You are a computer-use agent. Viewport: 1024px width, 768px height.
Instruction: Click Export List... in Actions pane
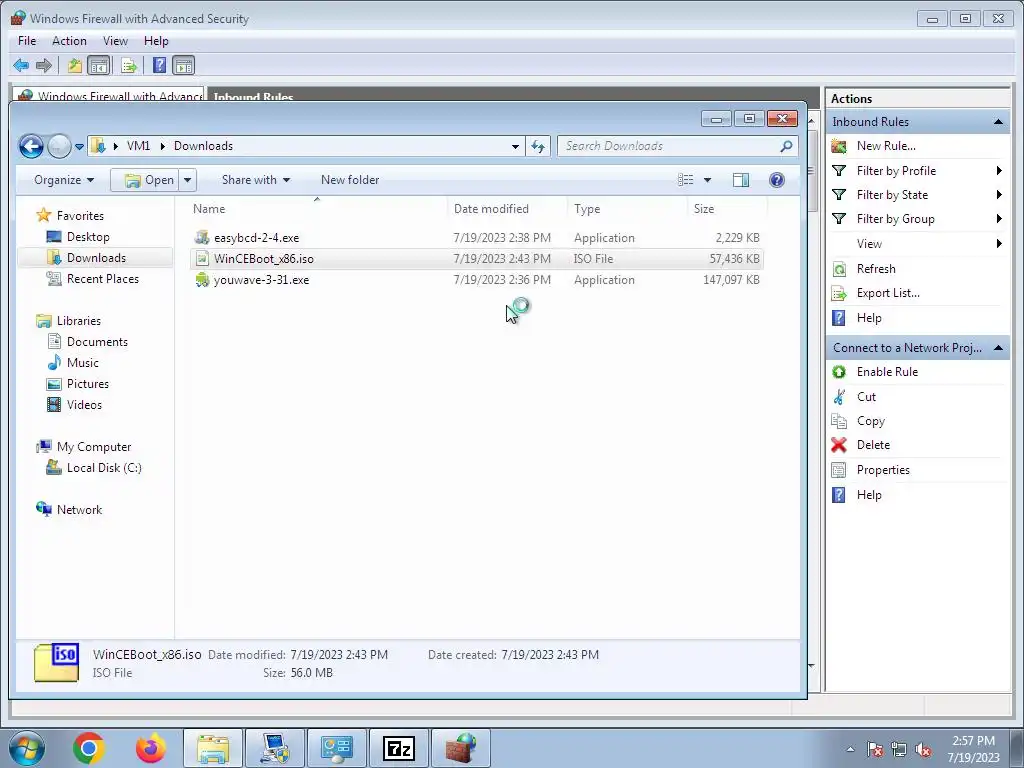click(x=888, y=293)
